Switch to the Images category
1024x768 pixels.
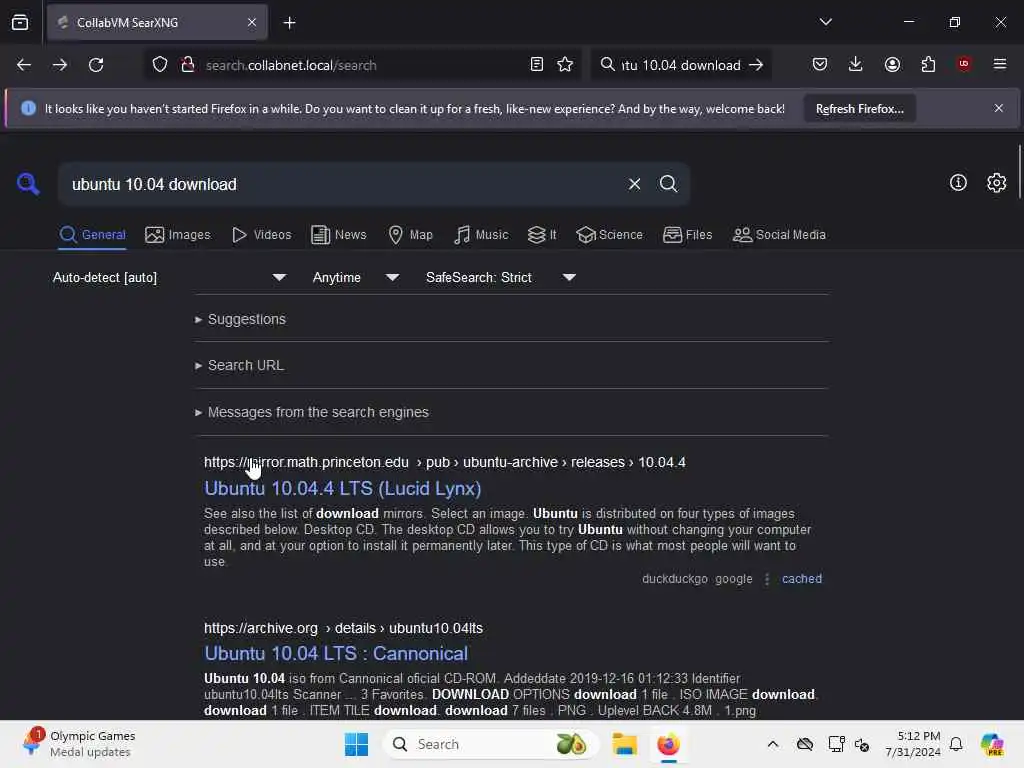(178, 235)
